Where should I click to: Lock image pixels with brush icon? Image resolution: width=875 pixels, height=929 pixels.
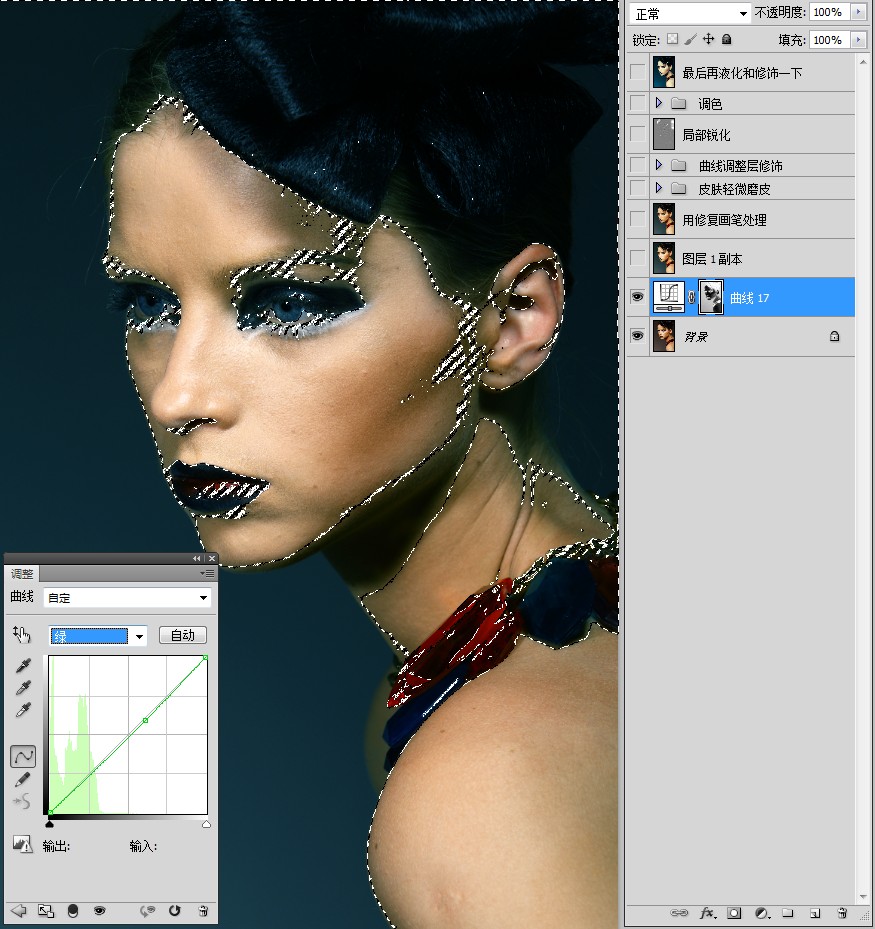point(690,39)
